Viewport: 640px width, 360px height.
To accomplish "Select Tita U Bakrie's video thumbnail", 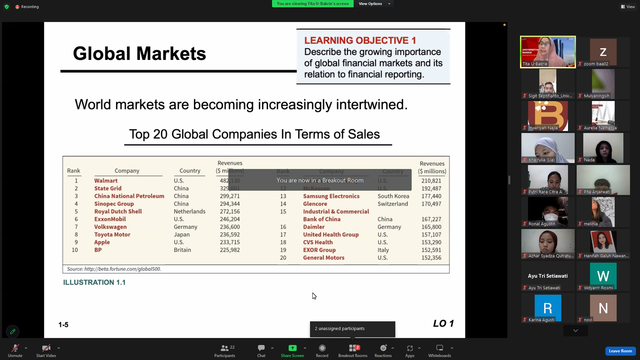I will 548,51.
